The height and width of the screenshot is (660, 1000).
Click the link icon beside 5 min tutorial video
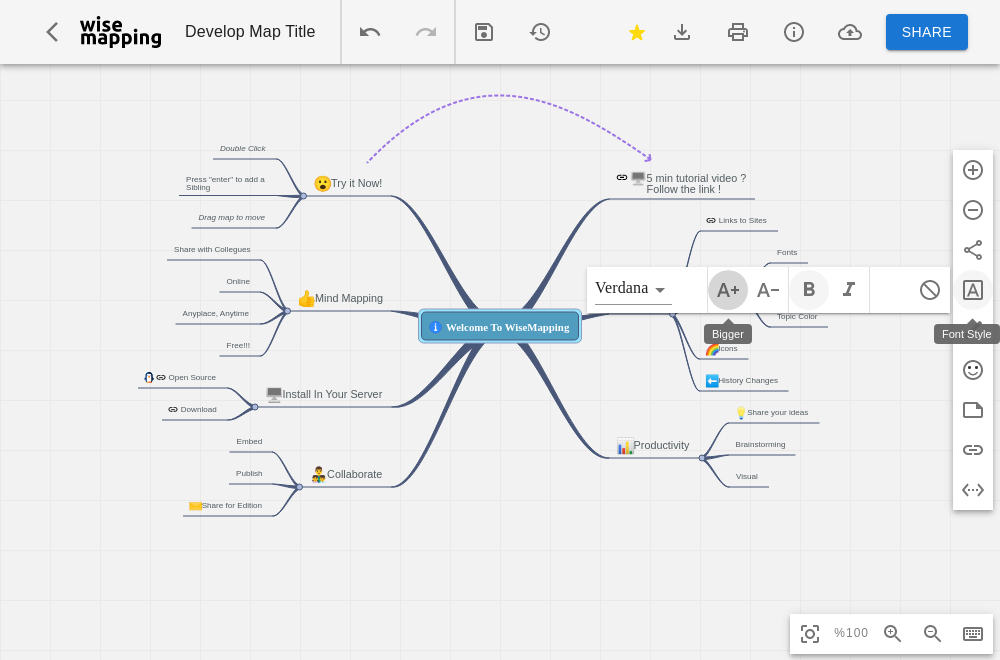click(x=622, y=177)
